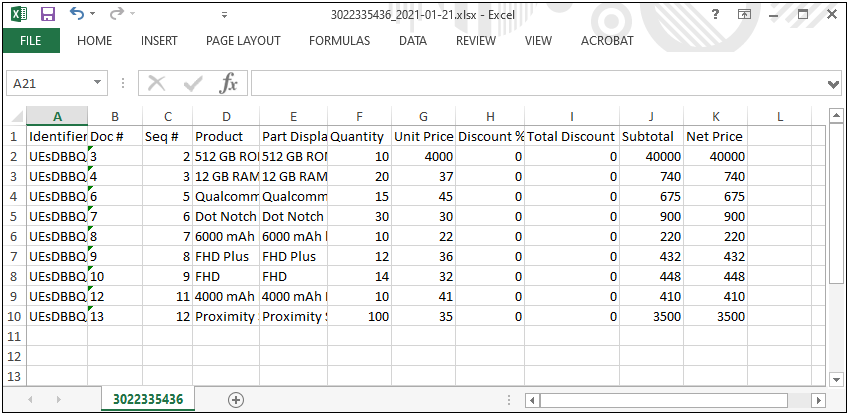Click the Cancel X icon in formula bar
Image resolution: width=849 pixels, height=415 pixels.
click(156, 83)
